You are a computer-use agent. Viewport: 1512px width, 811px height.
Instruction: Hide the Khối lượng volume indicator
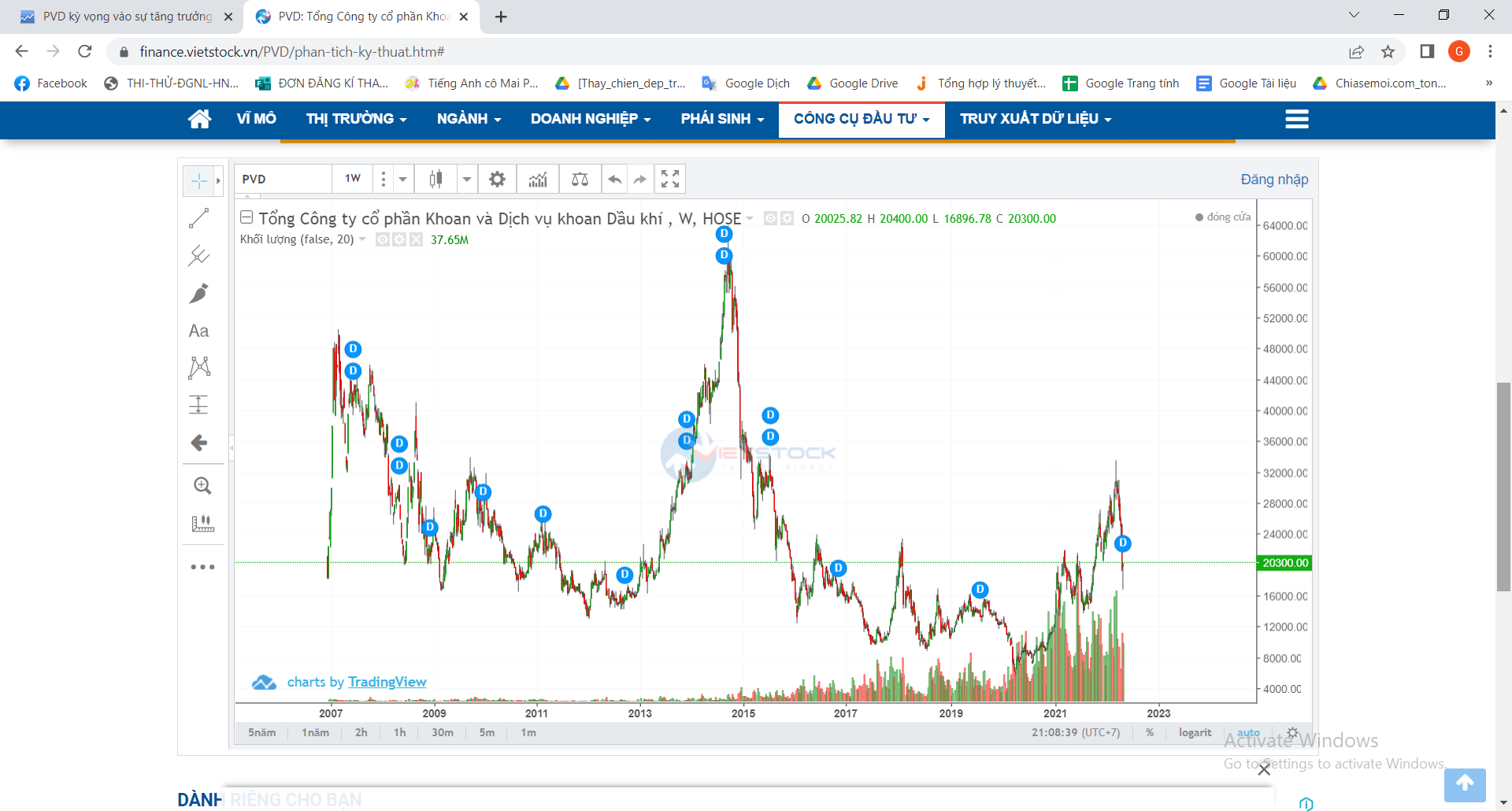(x=383, y=239)
